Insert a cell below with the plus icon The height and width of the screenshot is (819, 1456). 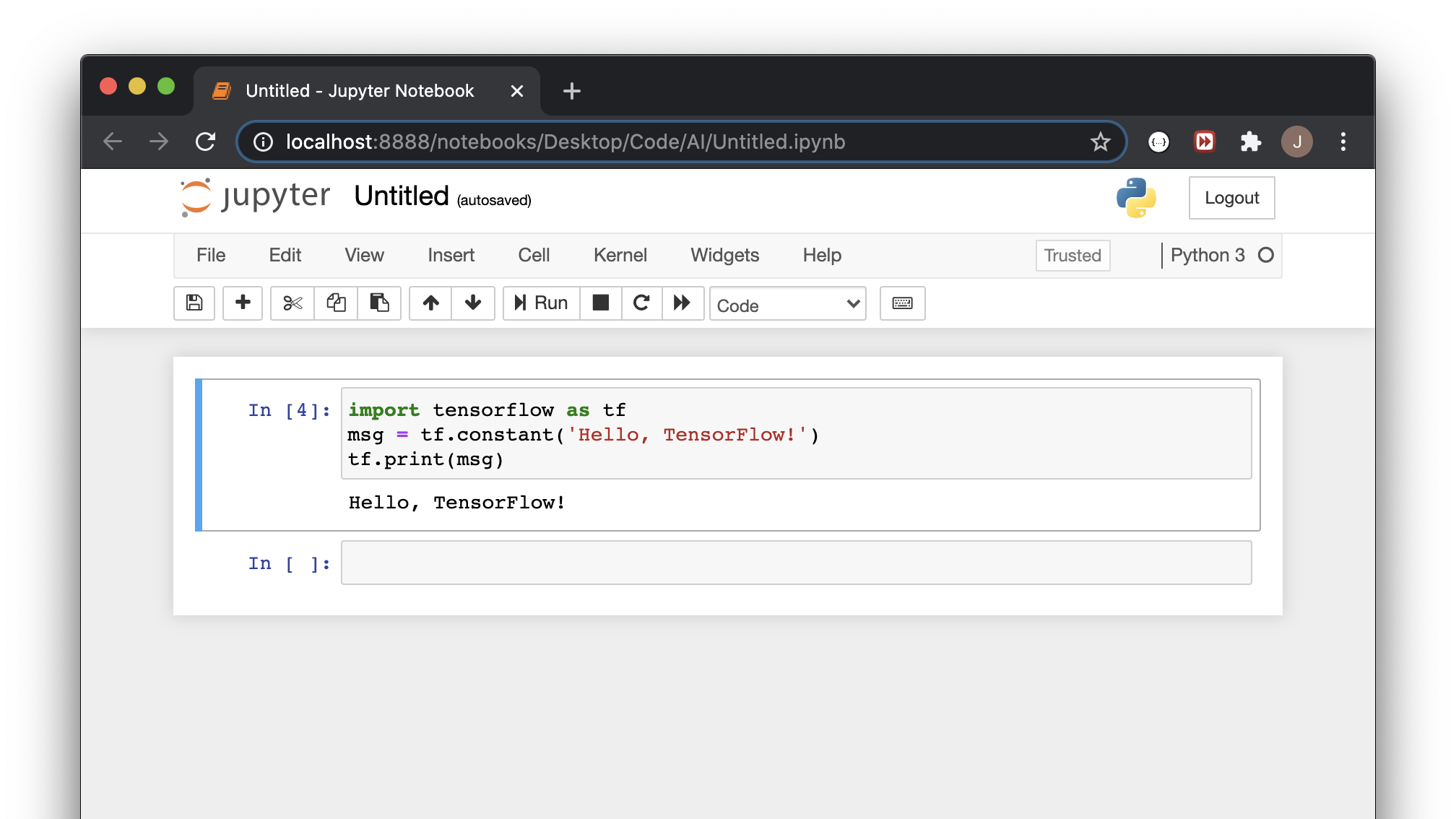(243, 303)
